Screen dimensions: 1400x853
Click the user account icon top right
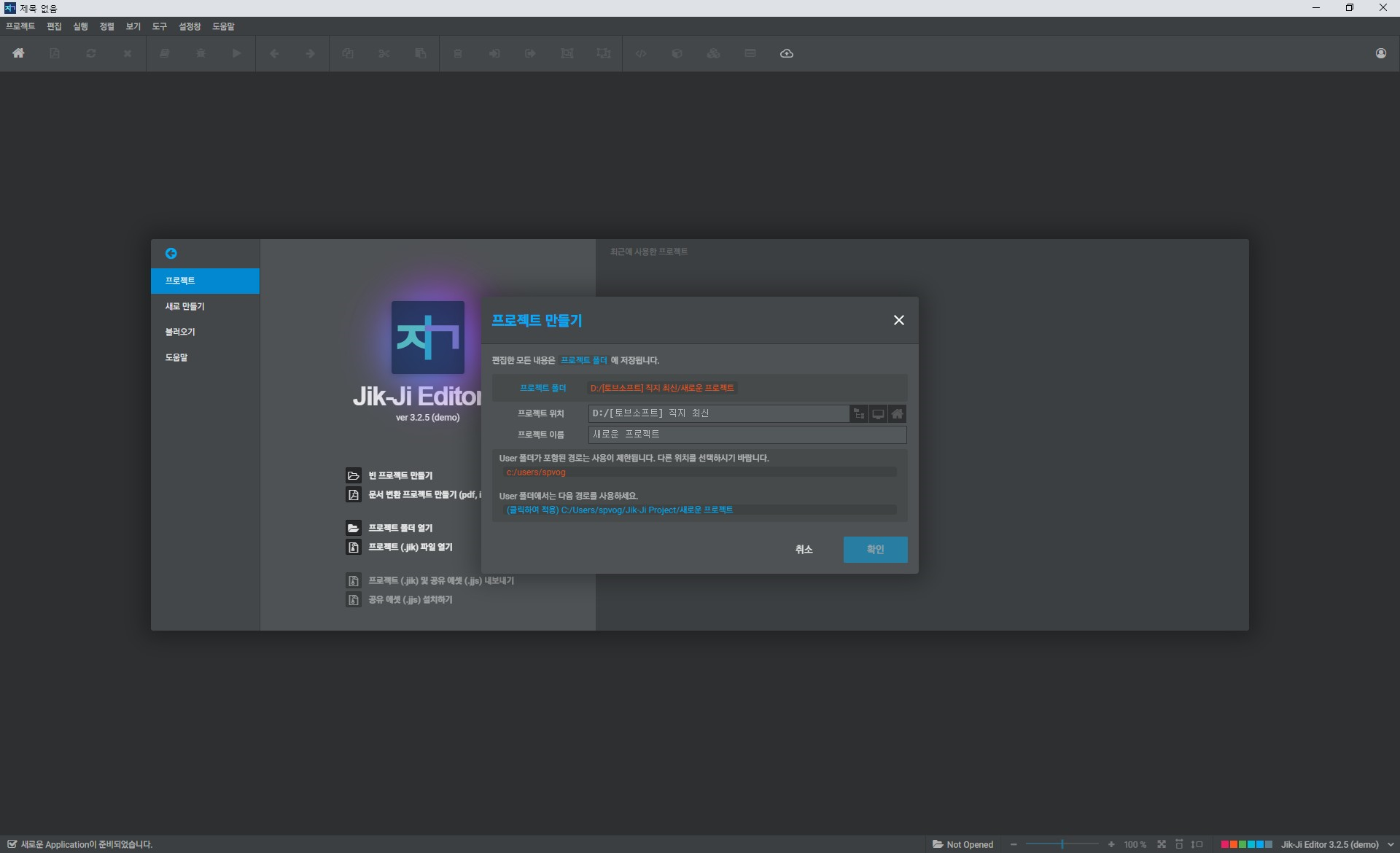tap(1382, 53)
